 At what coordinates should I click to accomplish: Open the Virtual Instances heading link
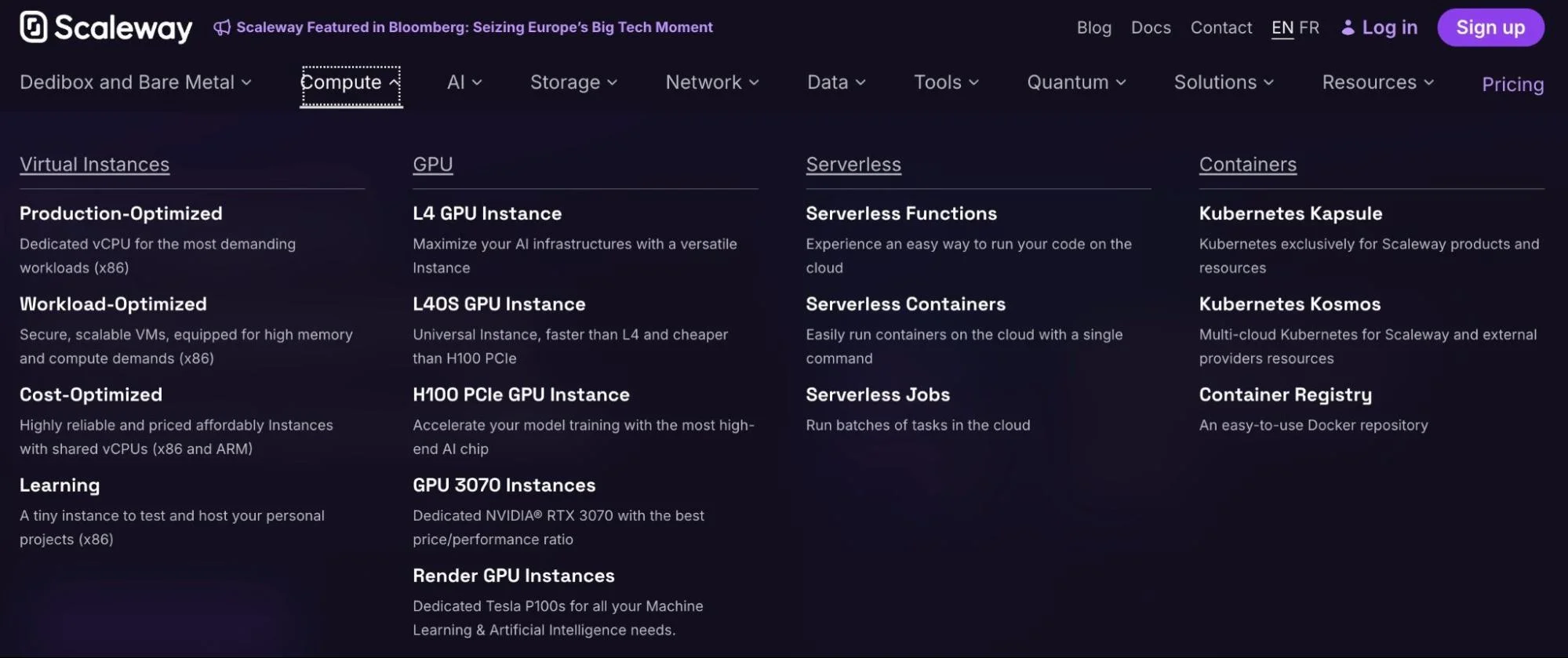pyautogui.click(x=94, y=165)
